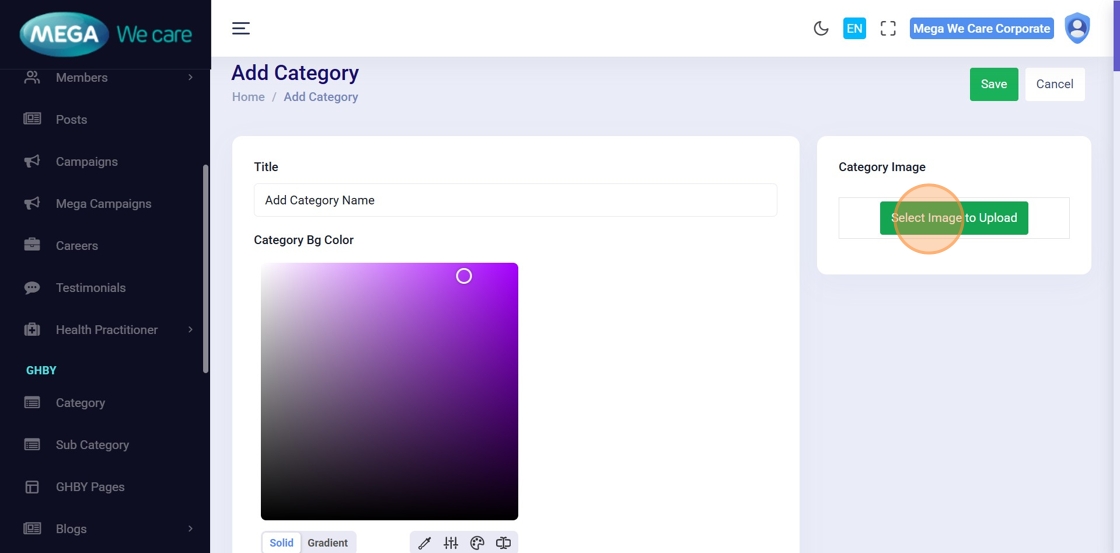The width and height of the screenshot is (1120, 553).
Task: Click the color input text-field icon
Action: point(503,543)
